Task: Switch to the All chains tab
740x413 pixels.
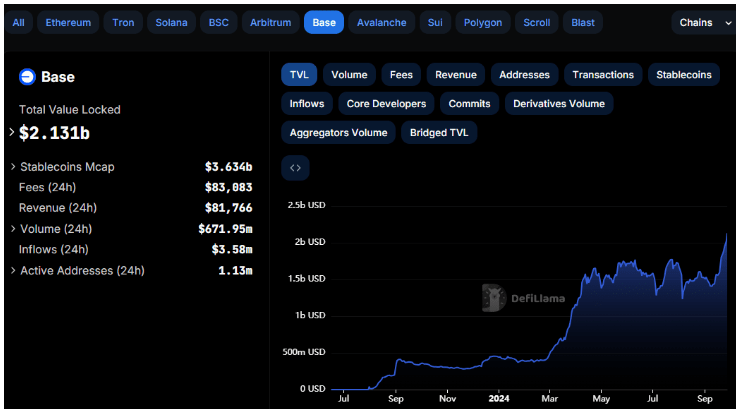Action: pos(18,23)
